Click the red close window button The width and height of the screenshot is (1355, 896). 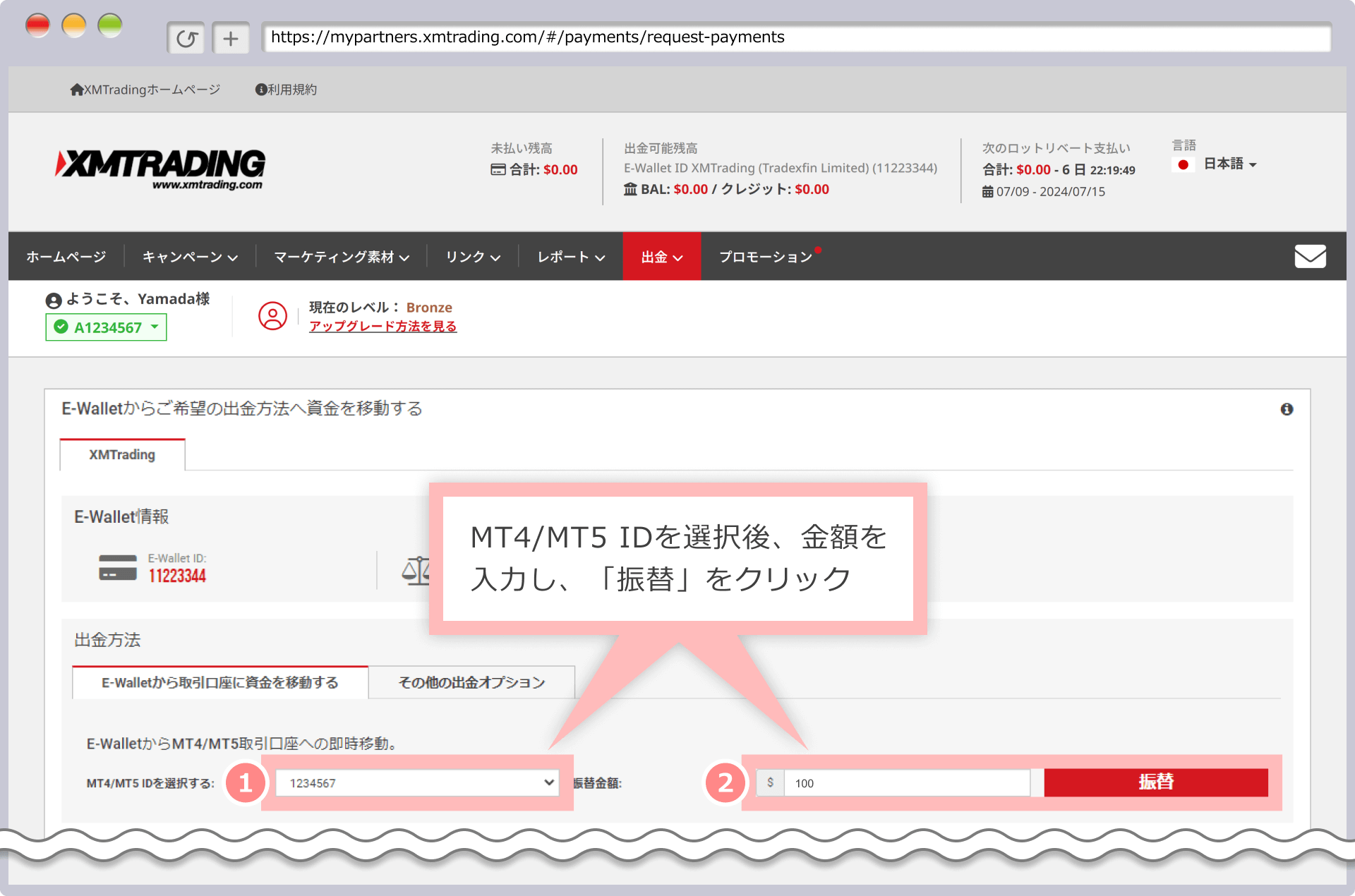(38, 26)
